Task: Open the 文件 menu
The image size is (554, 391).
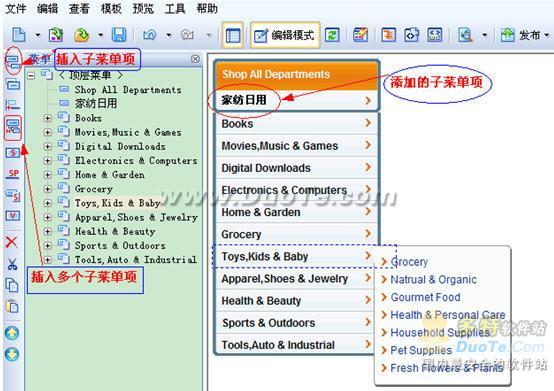Action: click(16, 8)
